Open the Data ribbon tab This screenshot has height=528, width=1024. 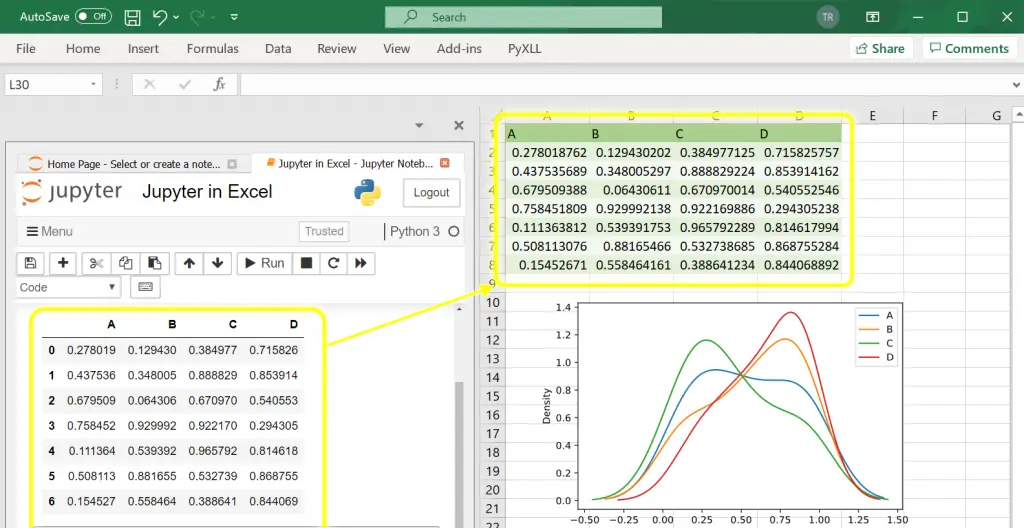click(x=278, y=48)
